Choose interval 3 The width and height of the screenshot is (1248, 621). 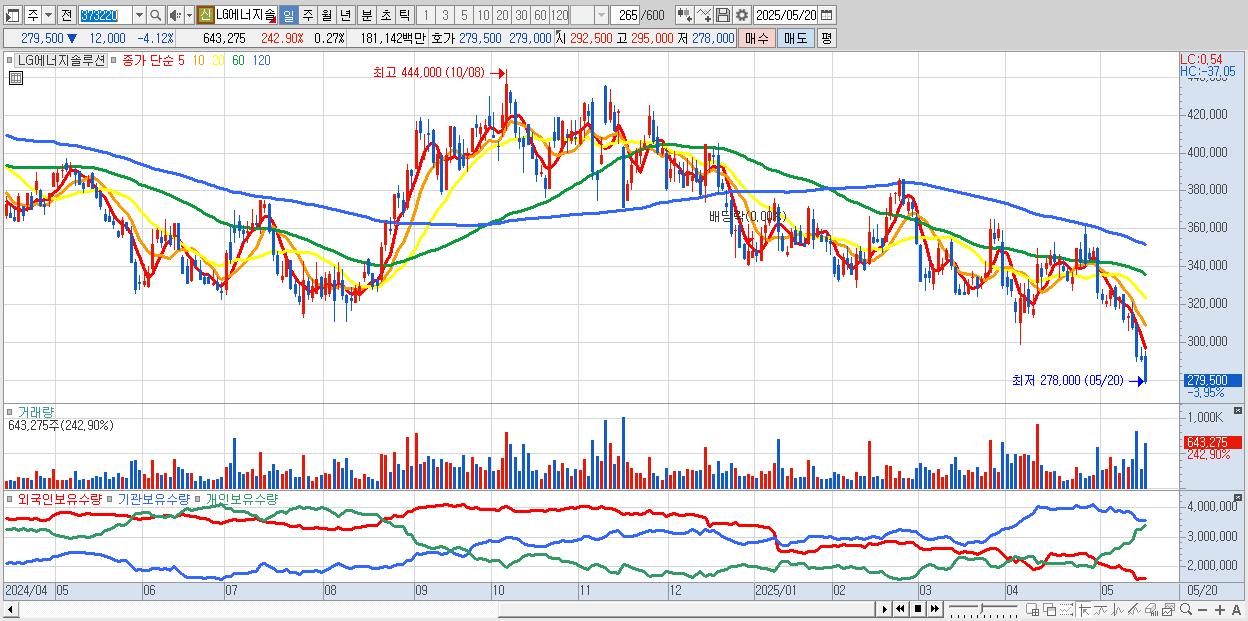click(445, 15)
